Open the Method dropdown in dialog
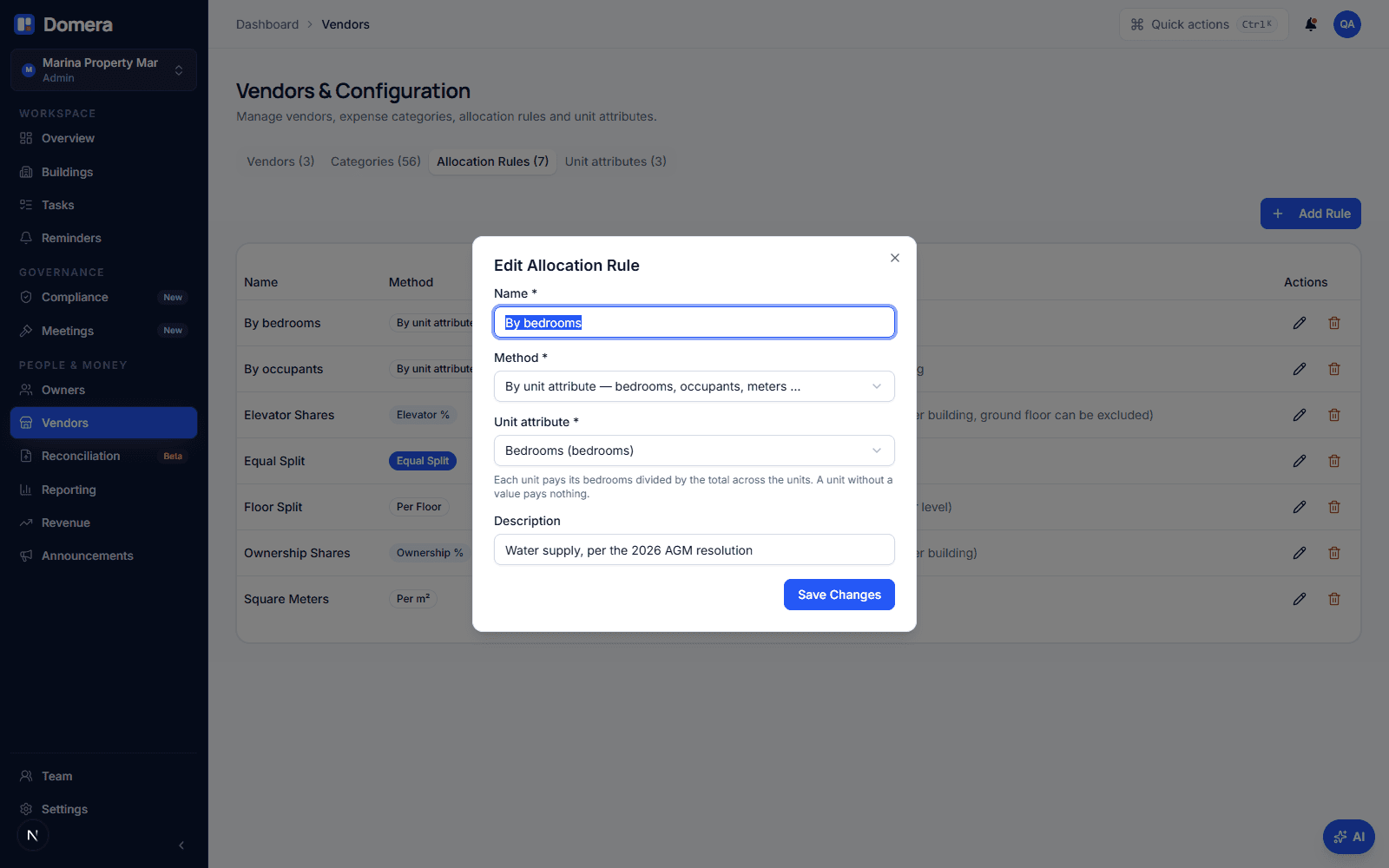 point(694,386)
